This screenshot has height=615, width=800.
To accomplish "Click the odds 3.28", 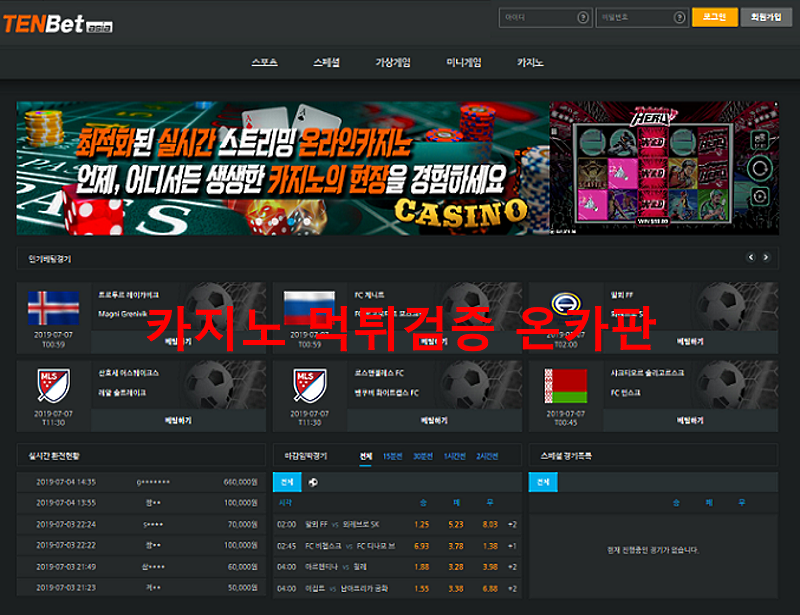I will tap(456, 567).
